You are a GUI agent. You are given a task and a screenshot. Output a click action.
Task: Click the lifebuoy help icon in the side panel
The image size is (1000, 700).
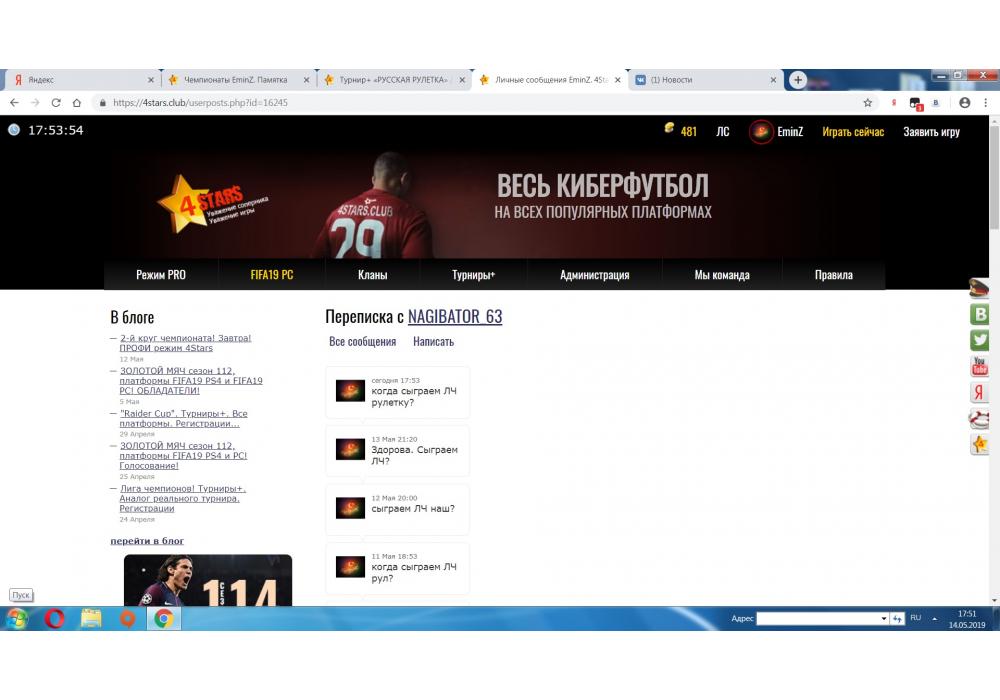click(x=980, y=418)
